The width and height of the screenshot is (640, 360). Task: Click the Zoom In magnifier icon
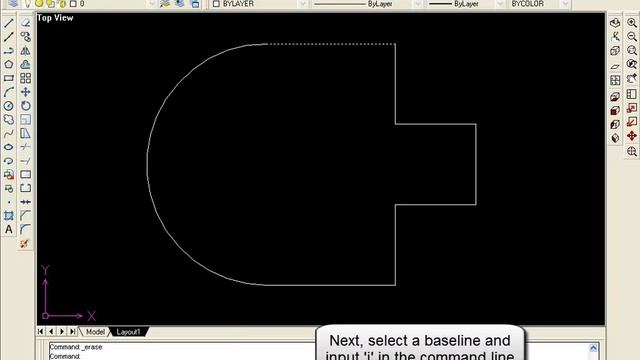(632, 23)
